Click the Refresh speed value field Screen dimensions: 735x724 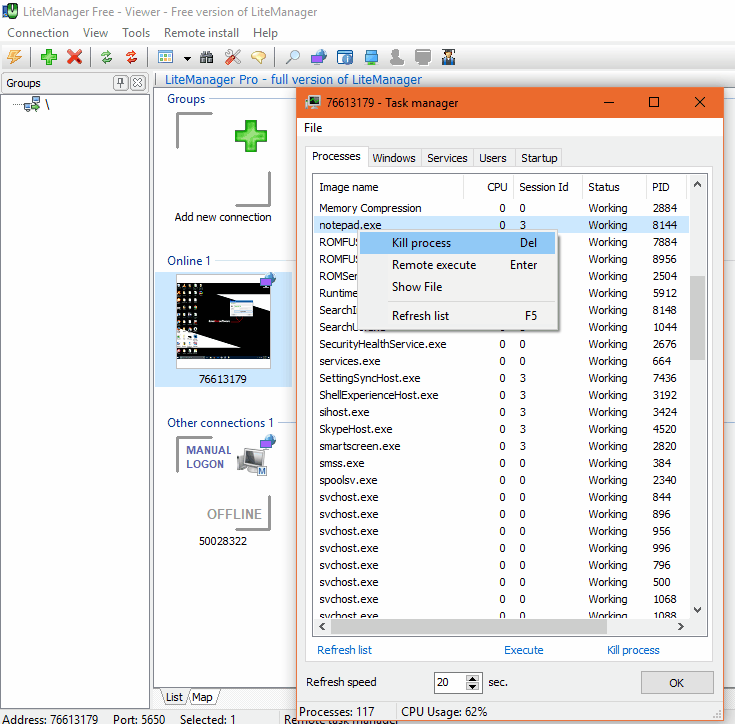(450, 682)
